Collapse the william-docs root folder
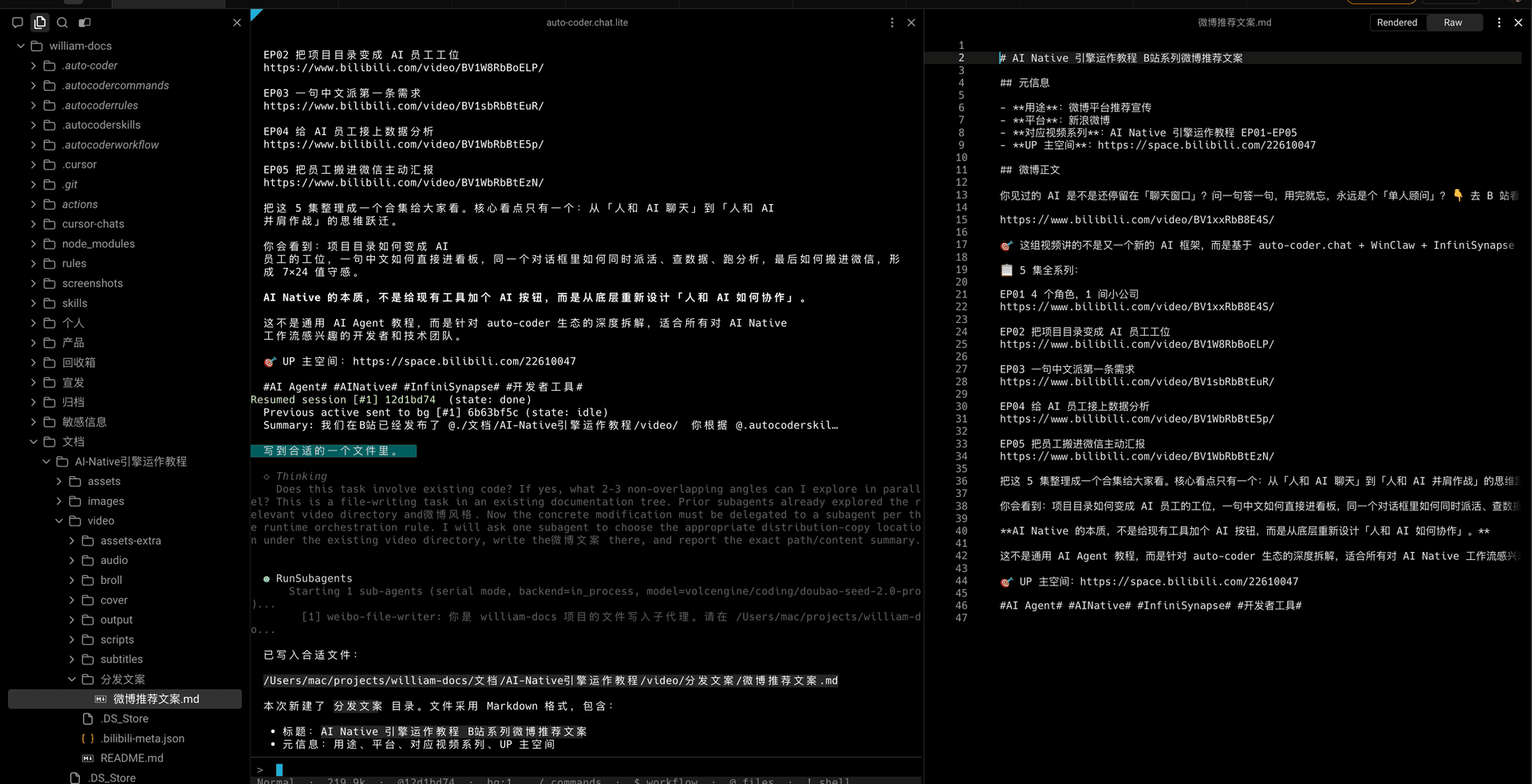This screenshot has height=784, width=1532. click(21, 46)
